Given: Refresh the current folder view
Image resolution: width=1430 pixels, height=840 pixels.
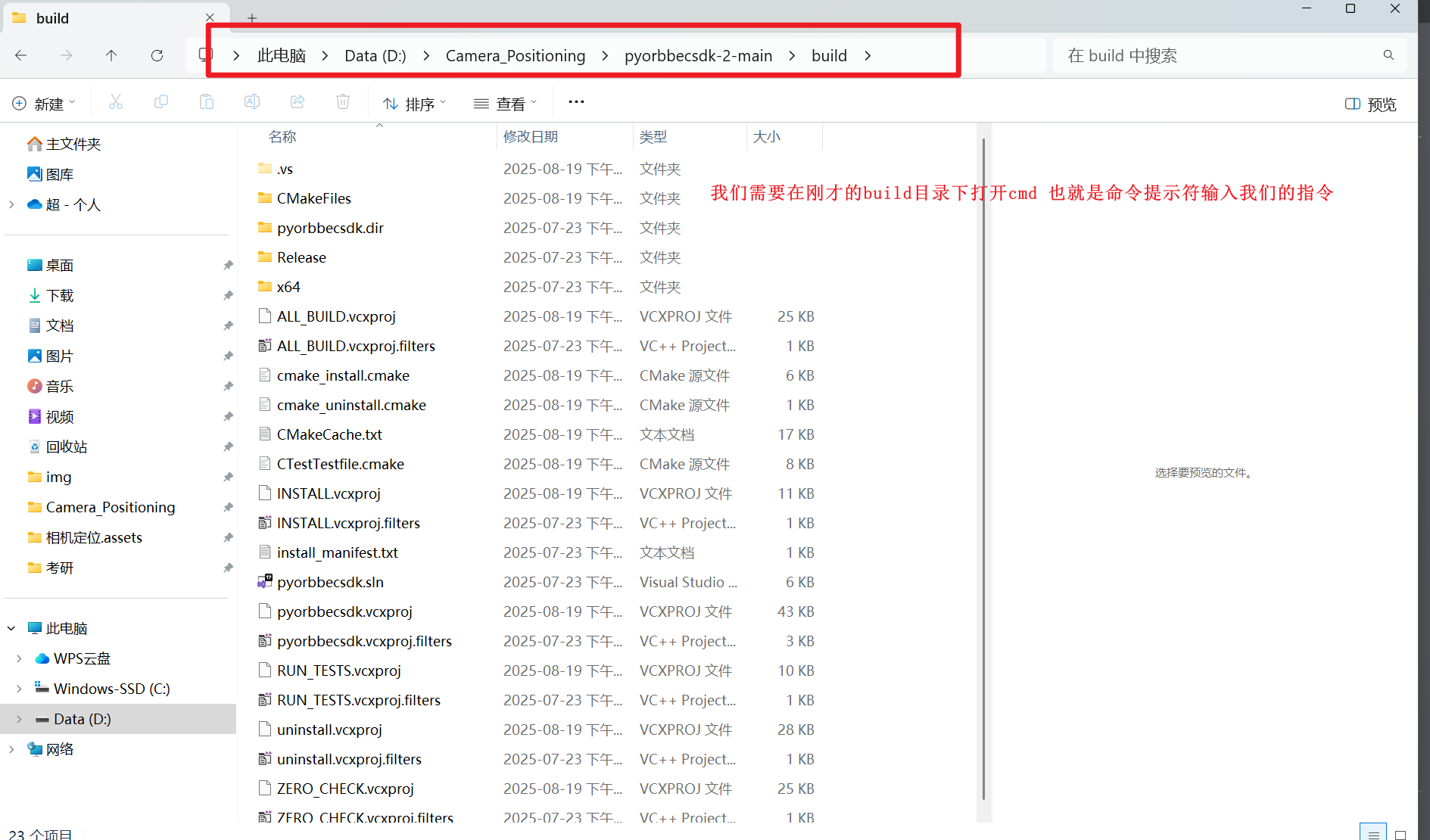Looking at the screenshot, I should coord(157,54).
